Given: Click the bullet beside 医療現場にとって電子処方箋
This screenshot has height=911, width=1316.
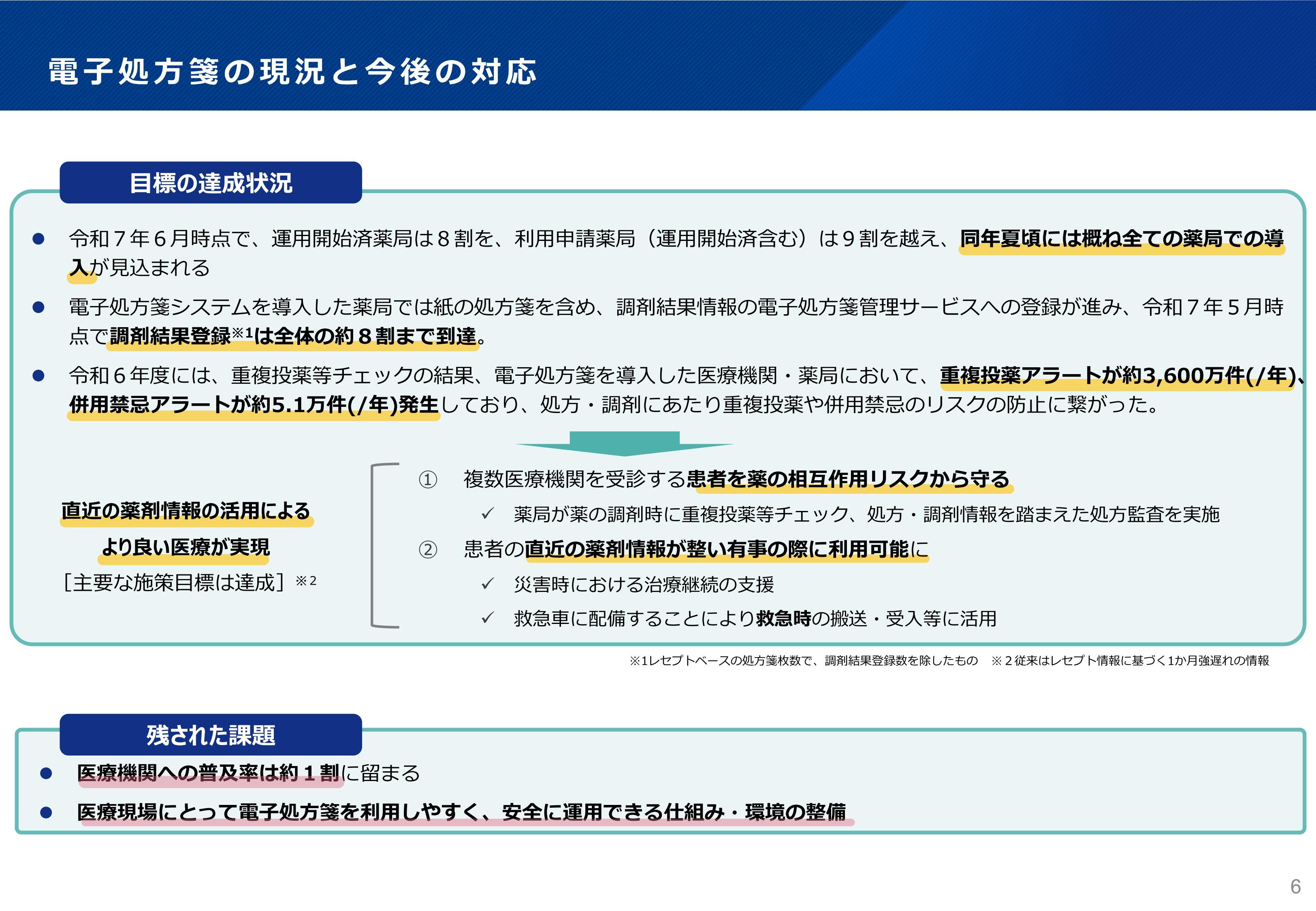Looking at the screenshot, I should 46,812.
